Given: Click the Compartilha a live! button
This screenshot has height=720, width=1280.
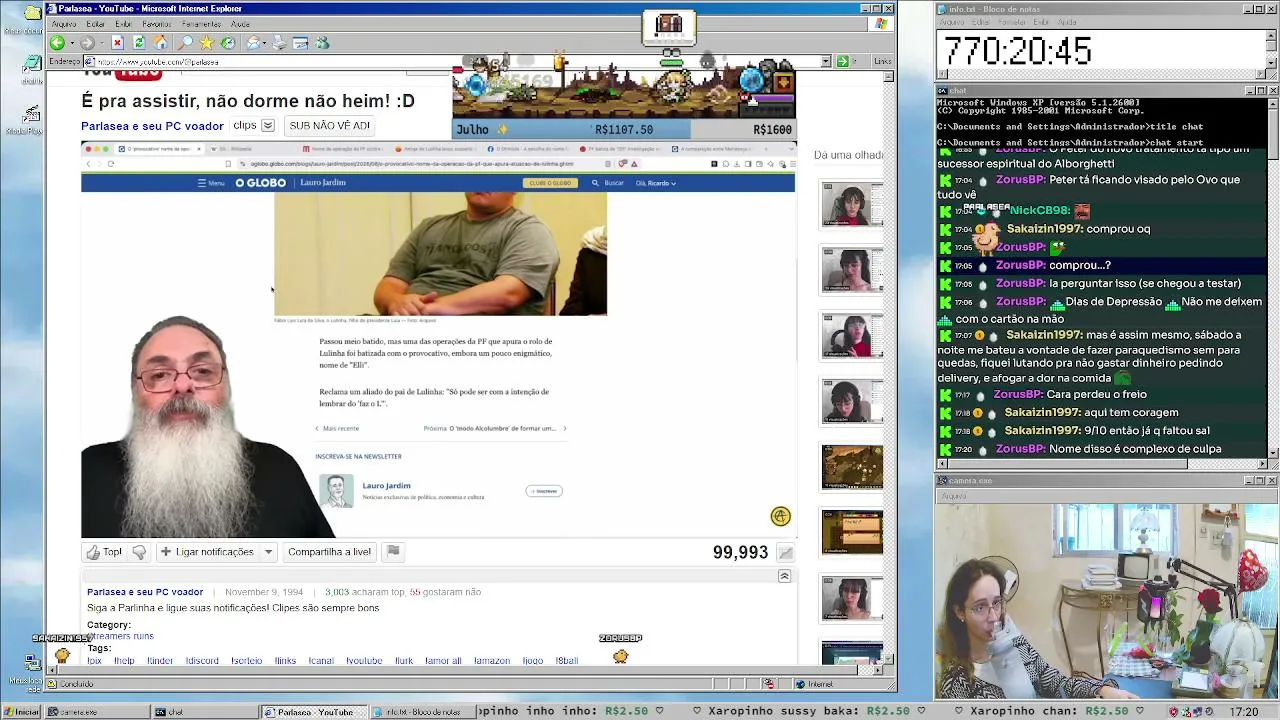Looking at the screenshot, I should coord(329,552).
